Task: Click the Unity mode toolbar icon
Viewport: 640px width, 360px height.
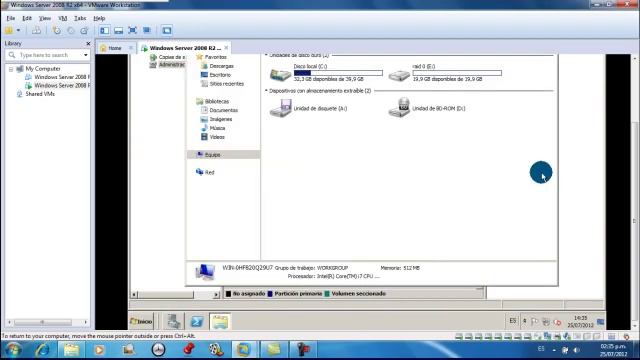Action: [x=147, y=31]
